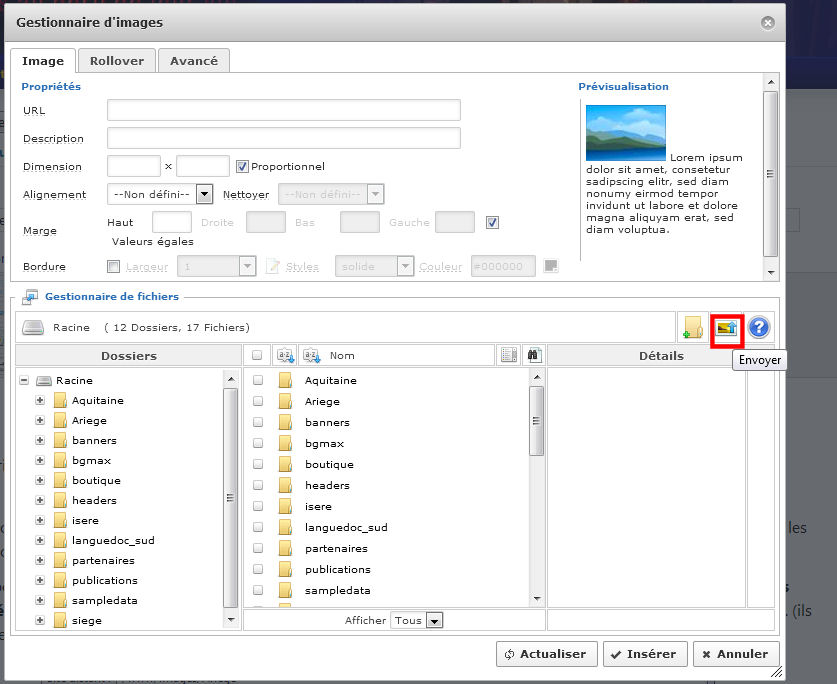Click the Annuler button
Image resolution: width=837 pixels, height=684 pixels.
736,654
